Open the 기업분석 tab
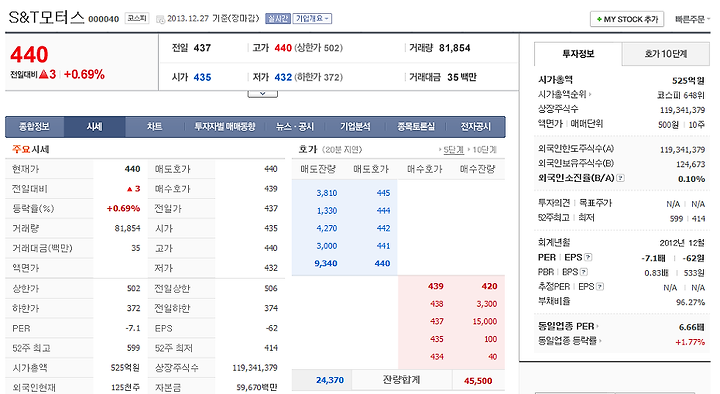The height and width of the screenshot is (394, 720). coord(355,127)
